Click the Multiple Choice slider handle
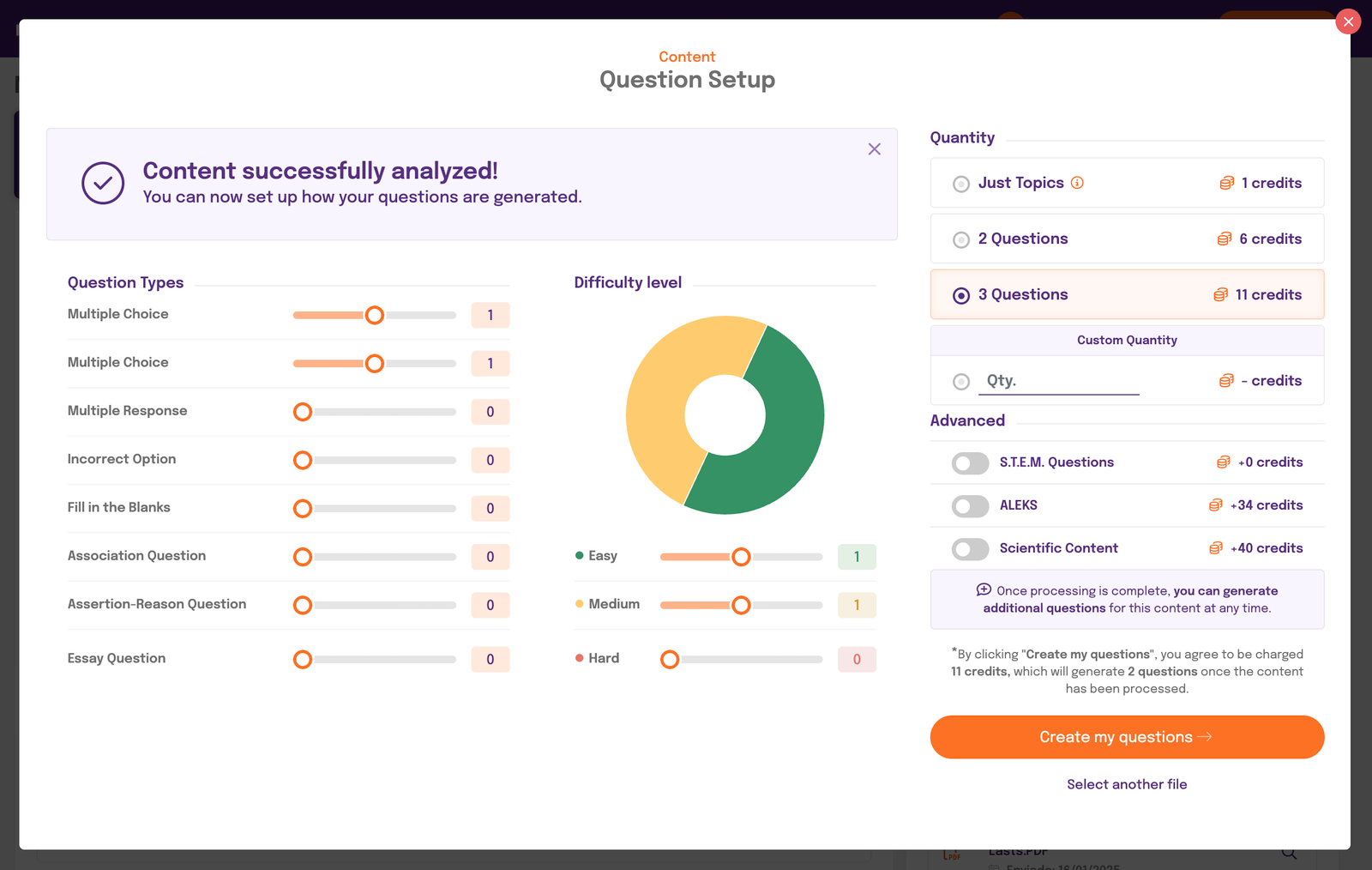Screen dimensions: 1372x870 pyautogui.click(x=374, y=315)
